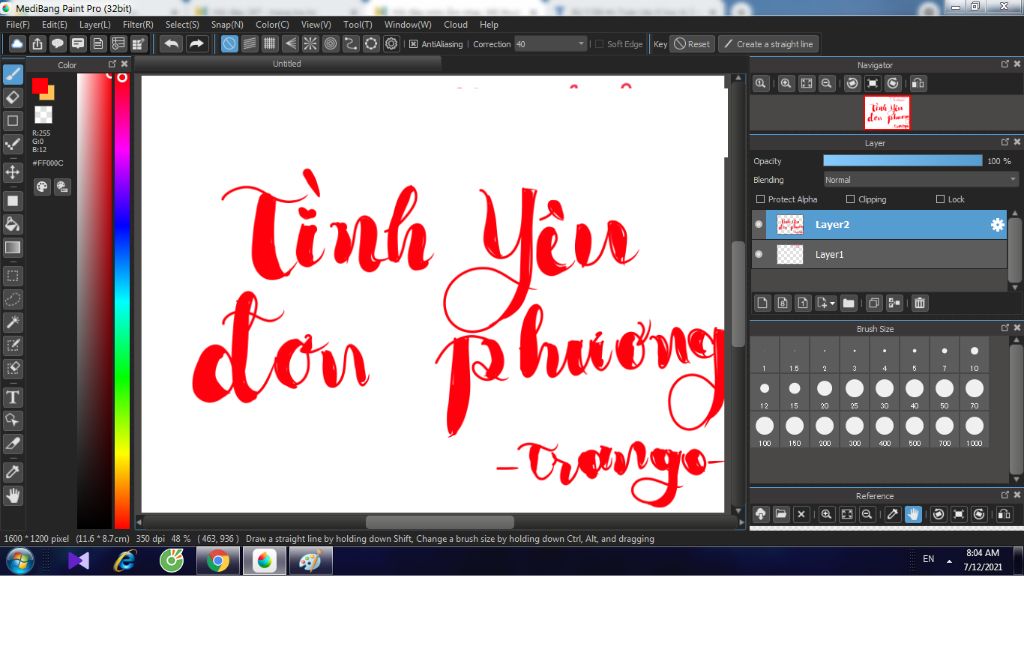The height and width of the screenshot is (661, 1024).
Task: Close the Color panel
Action: click(x=125, y=63)
